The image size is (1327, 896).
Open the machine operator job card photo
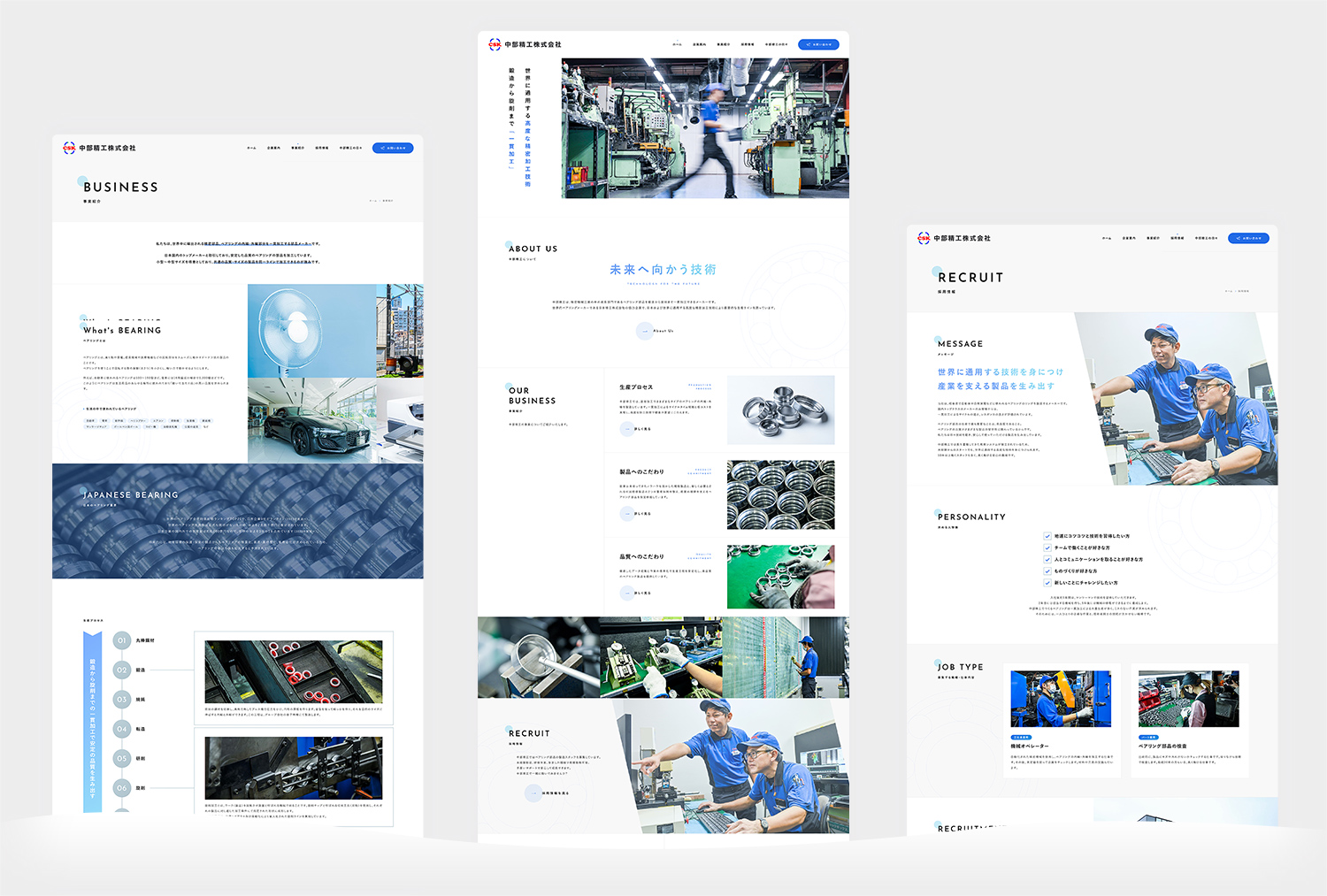point(1061,699)
